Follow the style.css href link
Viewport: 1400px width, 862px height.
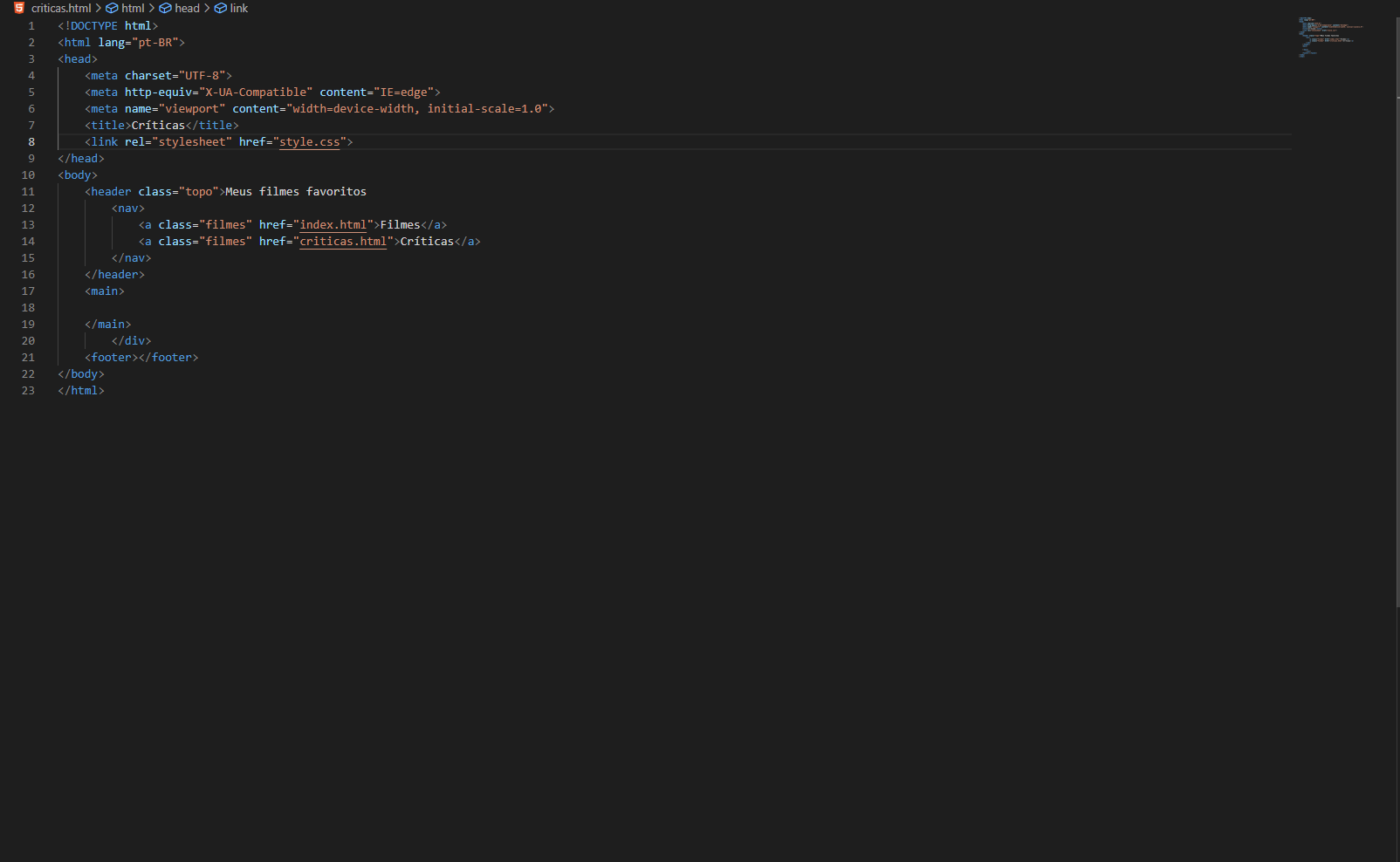pyautogui.click(x=310, y=141)
